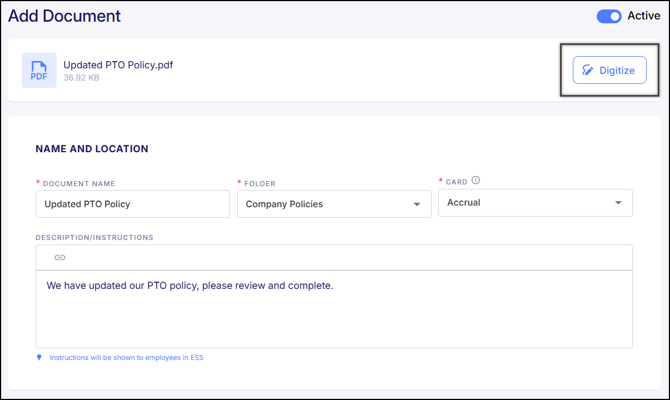Click the lightbulb hint icon

(39, 358)
